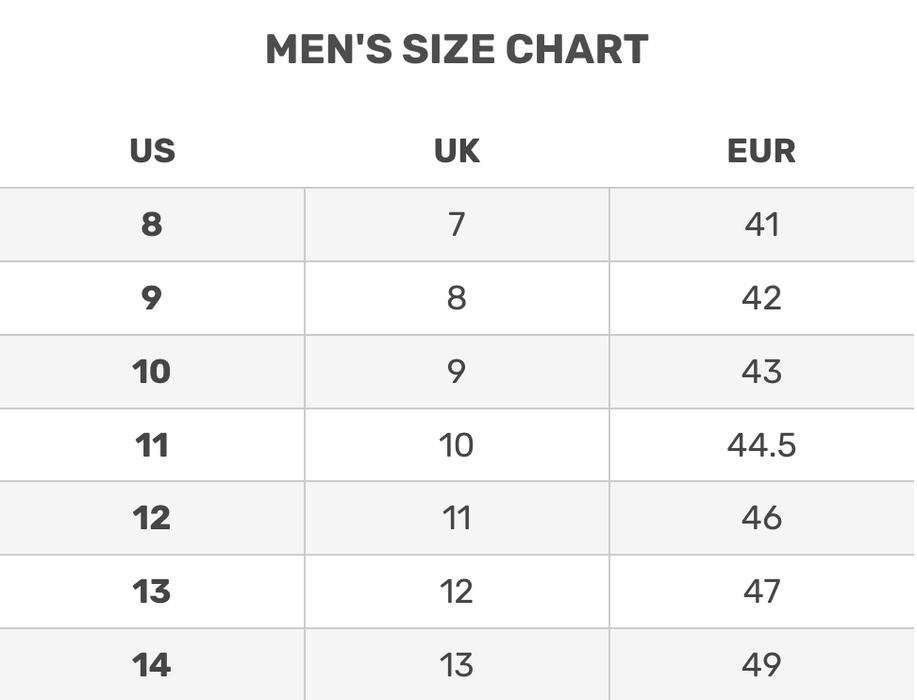917x700 pixels.
Task: Click EUR size 41 cell
Action: point(761,224)
